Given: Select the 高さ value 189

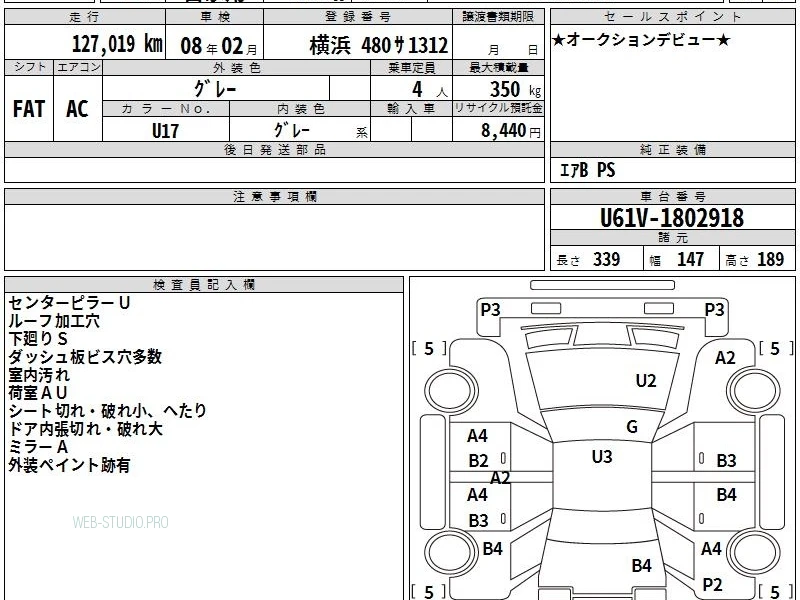Looking at the screenshot, I should [x=770, y=259].
